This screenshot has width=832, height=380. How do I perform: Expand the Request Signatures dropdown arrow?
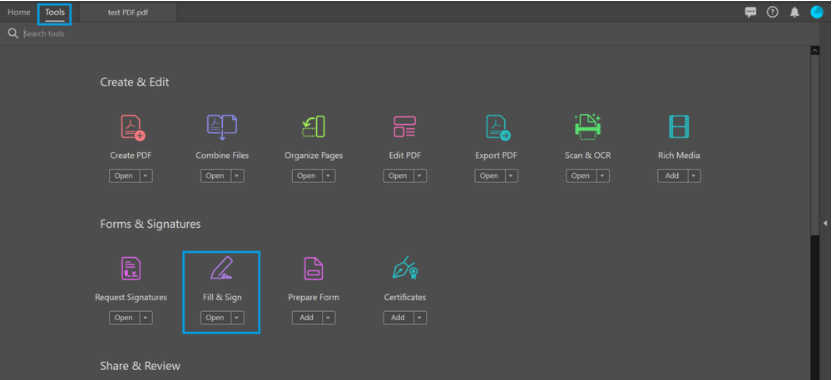coord(146,317)
